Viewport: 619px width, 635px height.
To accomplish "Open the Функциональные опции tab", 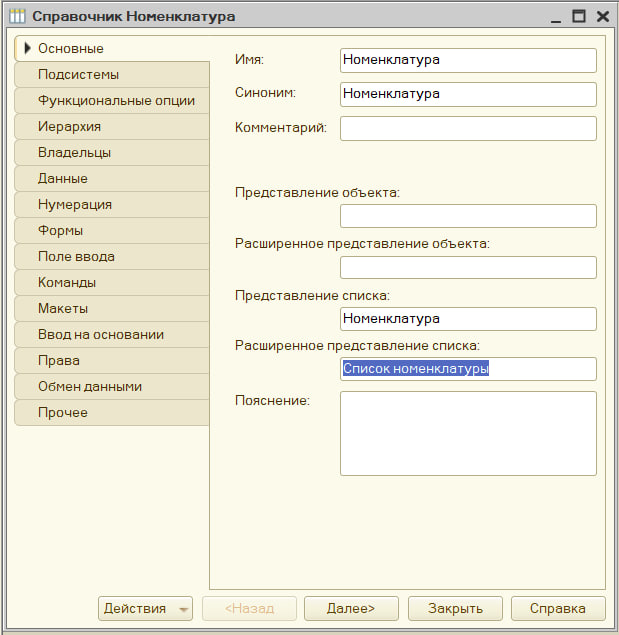I will [112, 100].
